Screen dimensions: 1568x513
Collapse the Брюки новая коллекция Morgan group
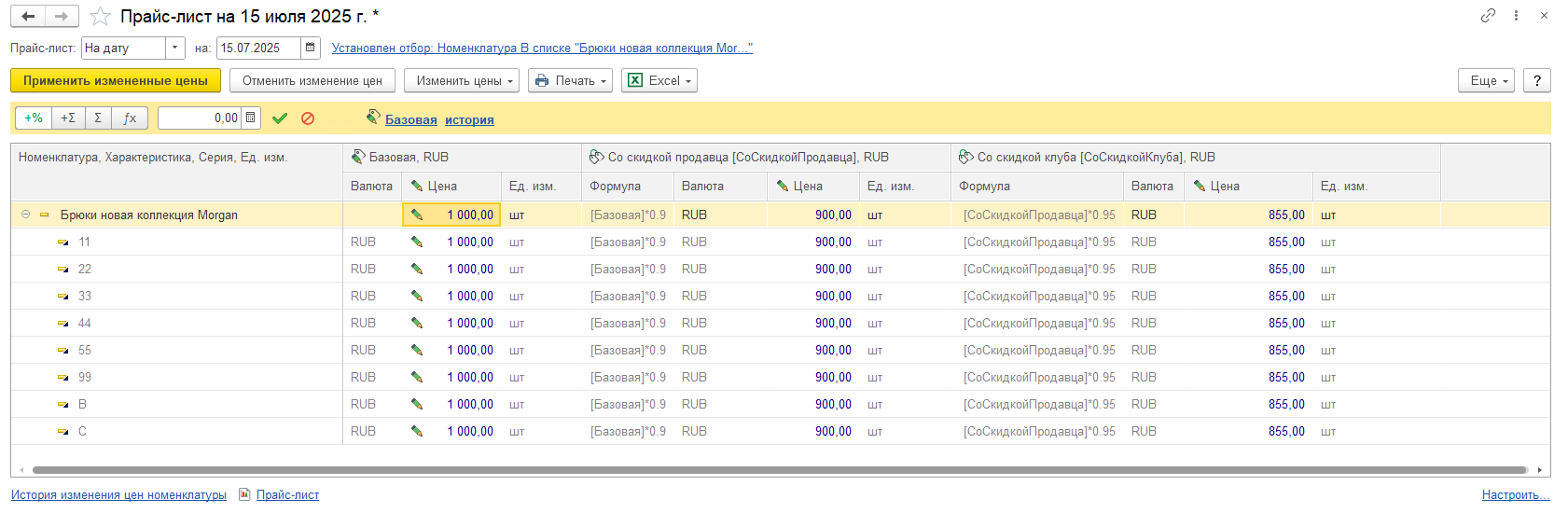point(25,215)
